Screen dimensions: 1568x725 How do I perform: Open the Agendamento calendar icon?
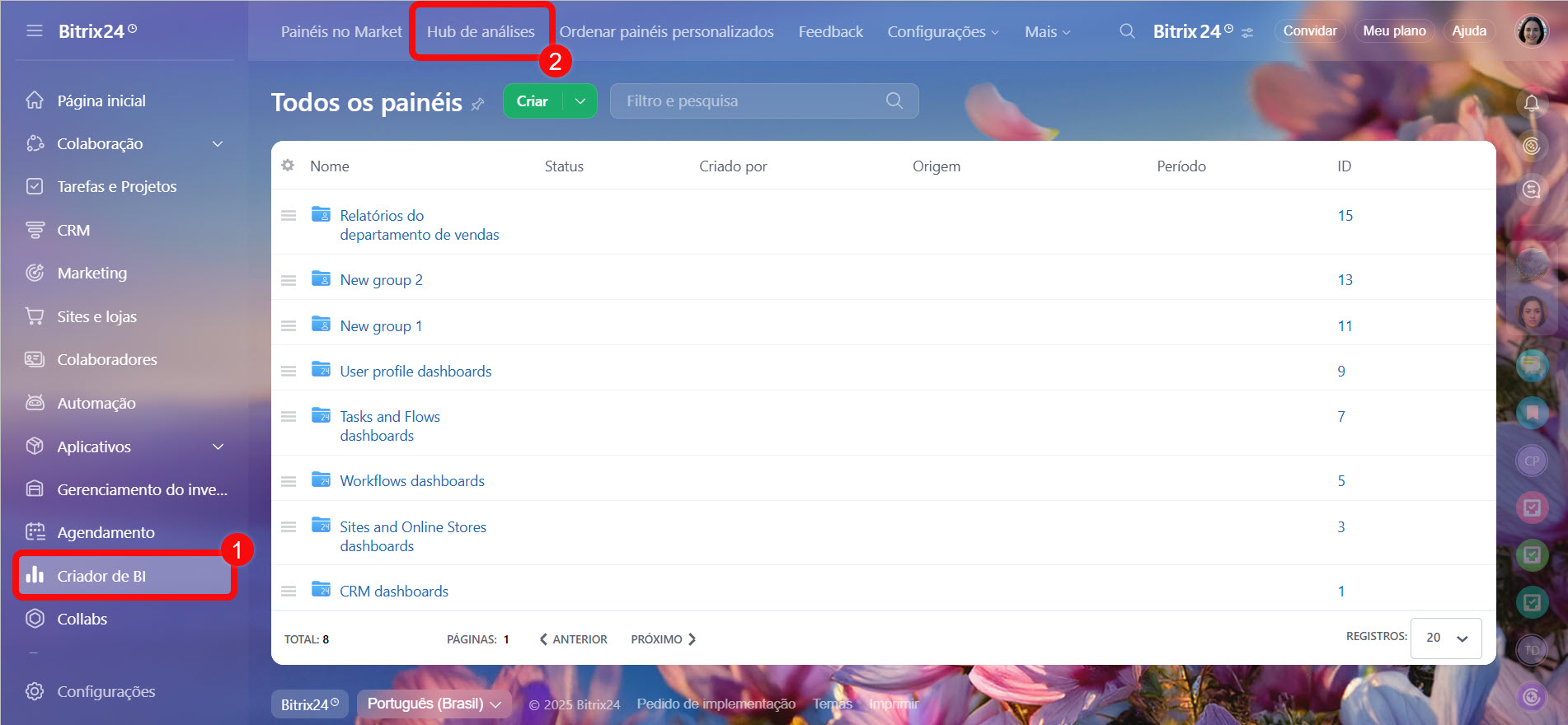pyautogui.click(x=35, y=532)
